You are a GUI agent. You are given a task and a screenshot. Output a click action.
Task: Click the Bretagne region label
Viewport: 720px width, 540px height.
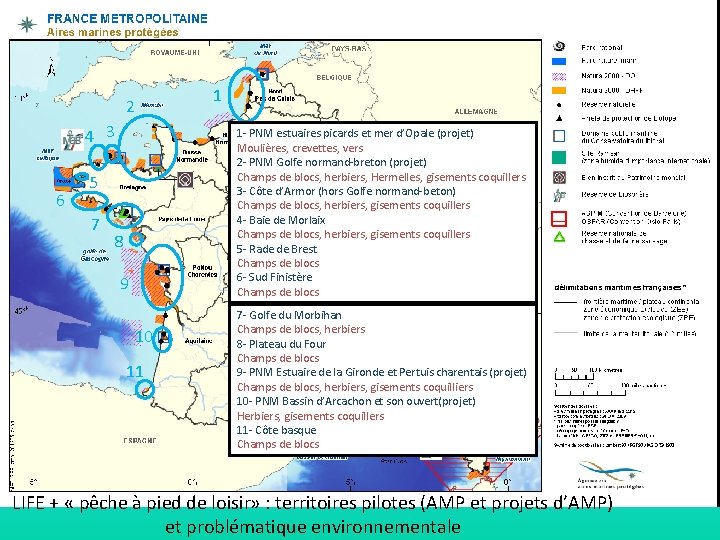tap(133, 187)
